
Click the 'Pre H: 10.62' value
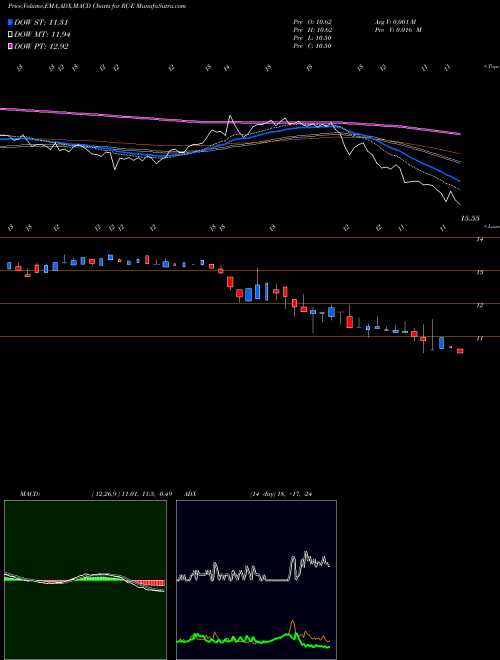[x=312, y=30]
